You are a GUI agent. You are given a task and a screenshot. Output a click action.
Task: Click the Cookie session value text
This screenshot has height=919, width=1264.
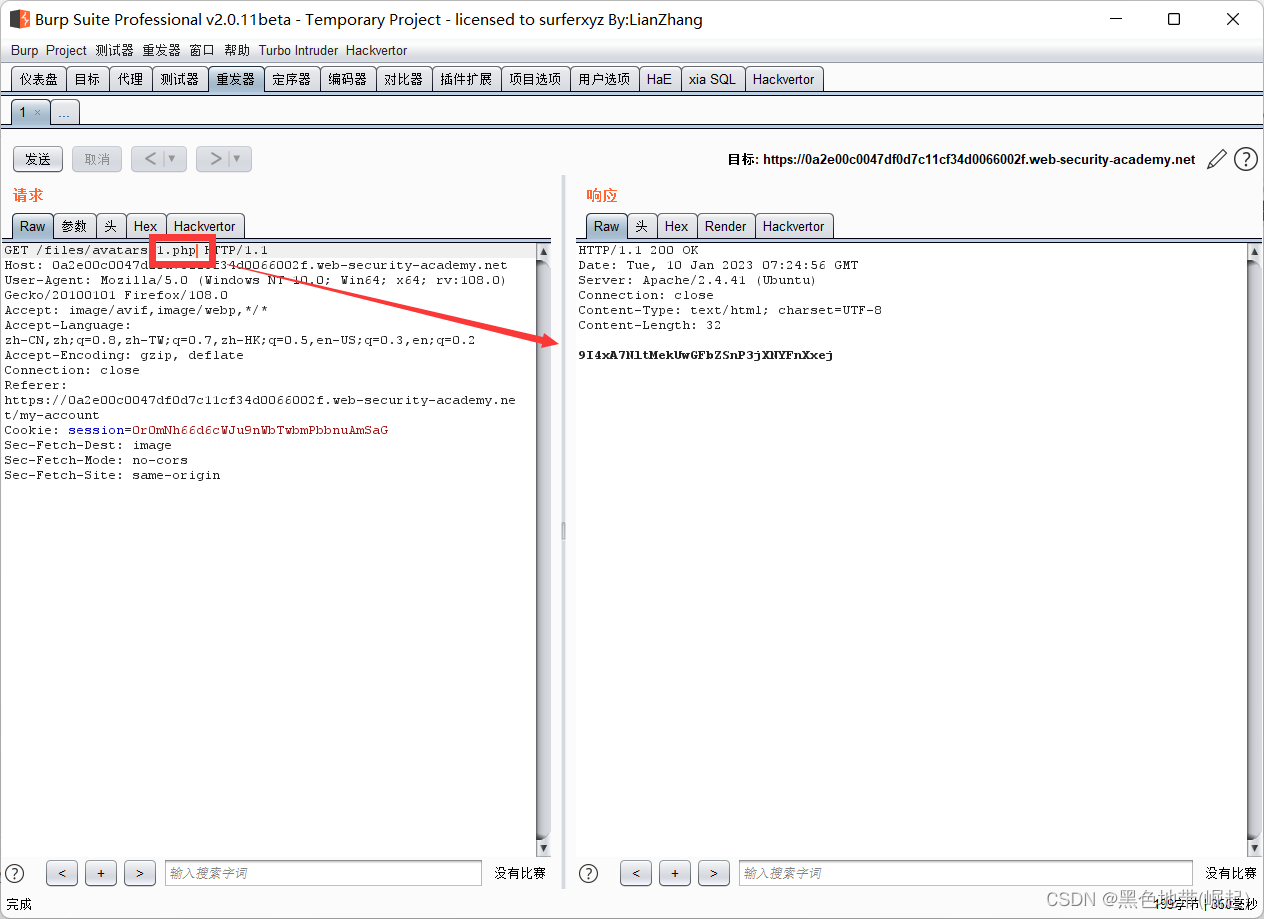260,430
